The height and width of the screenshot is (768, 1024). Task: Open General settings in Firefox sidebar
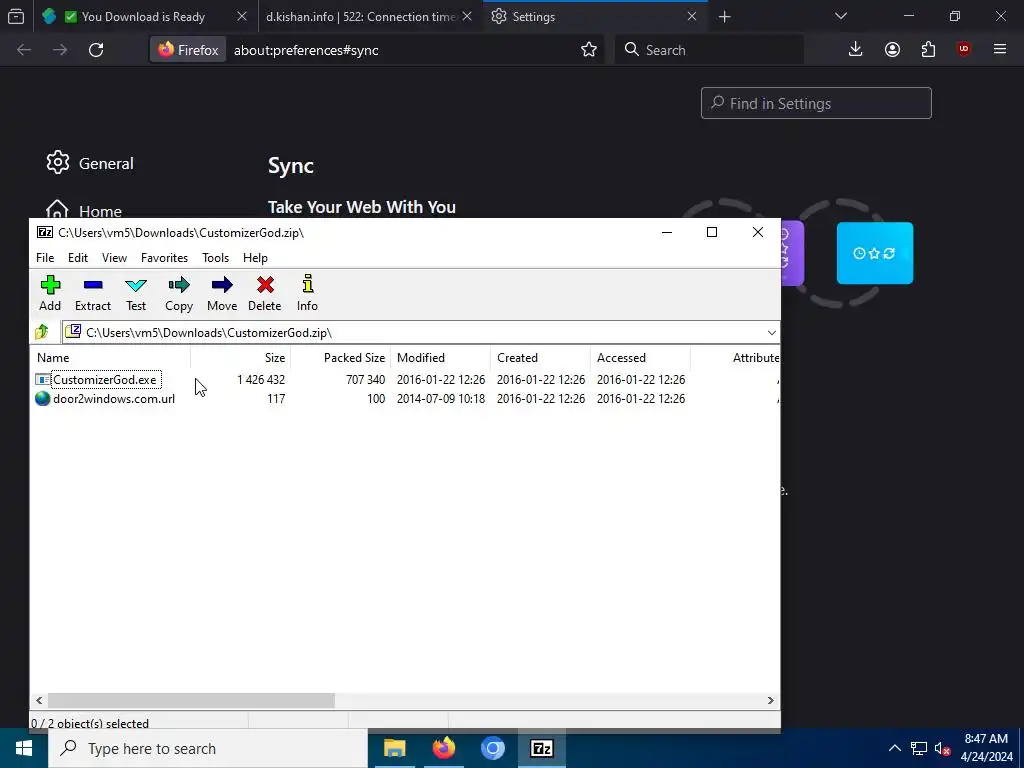tap(90, 163)
